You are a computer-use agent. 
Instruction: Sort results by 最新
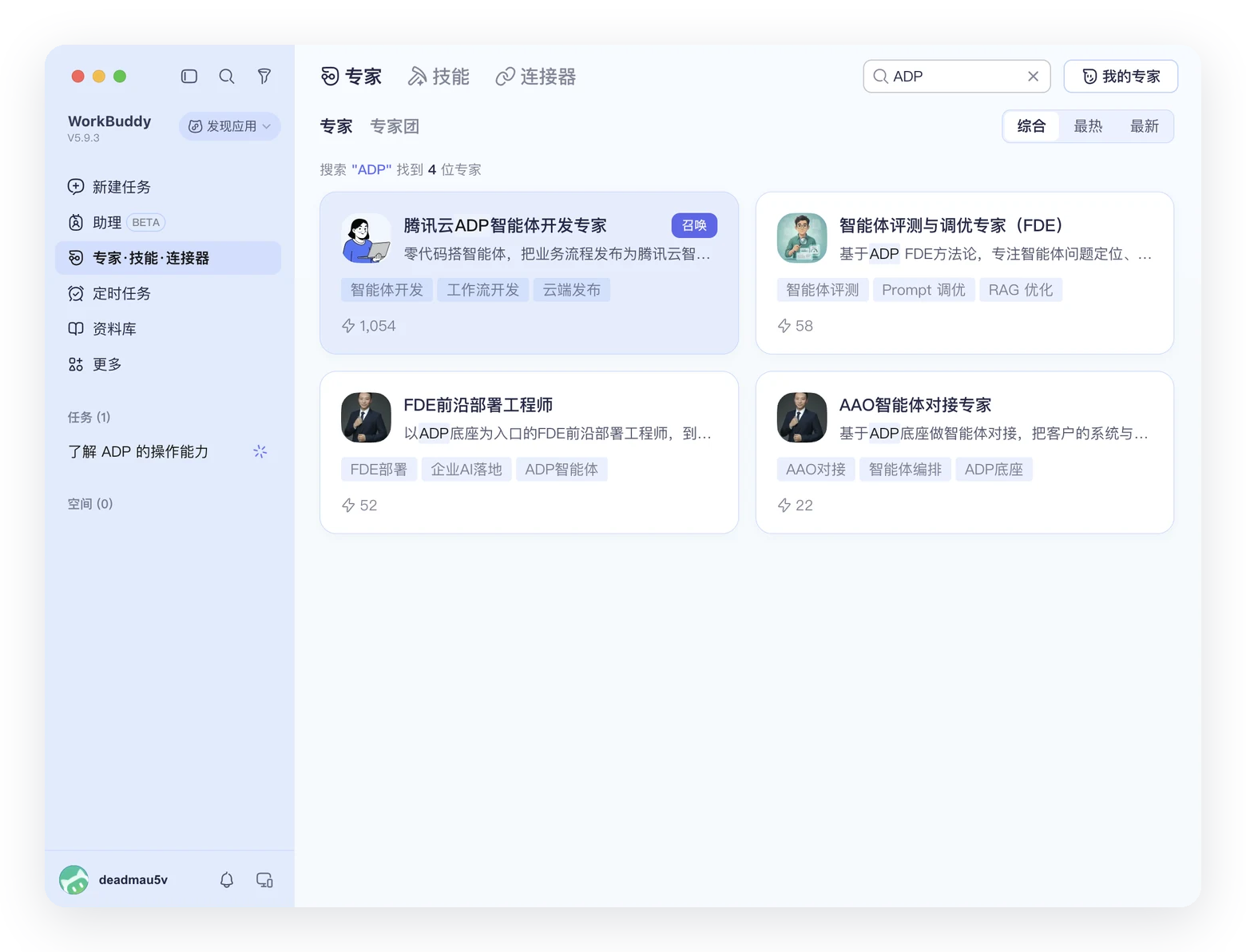(x=1145, y=126)
